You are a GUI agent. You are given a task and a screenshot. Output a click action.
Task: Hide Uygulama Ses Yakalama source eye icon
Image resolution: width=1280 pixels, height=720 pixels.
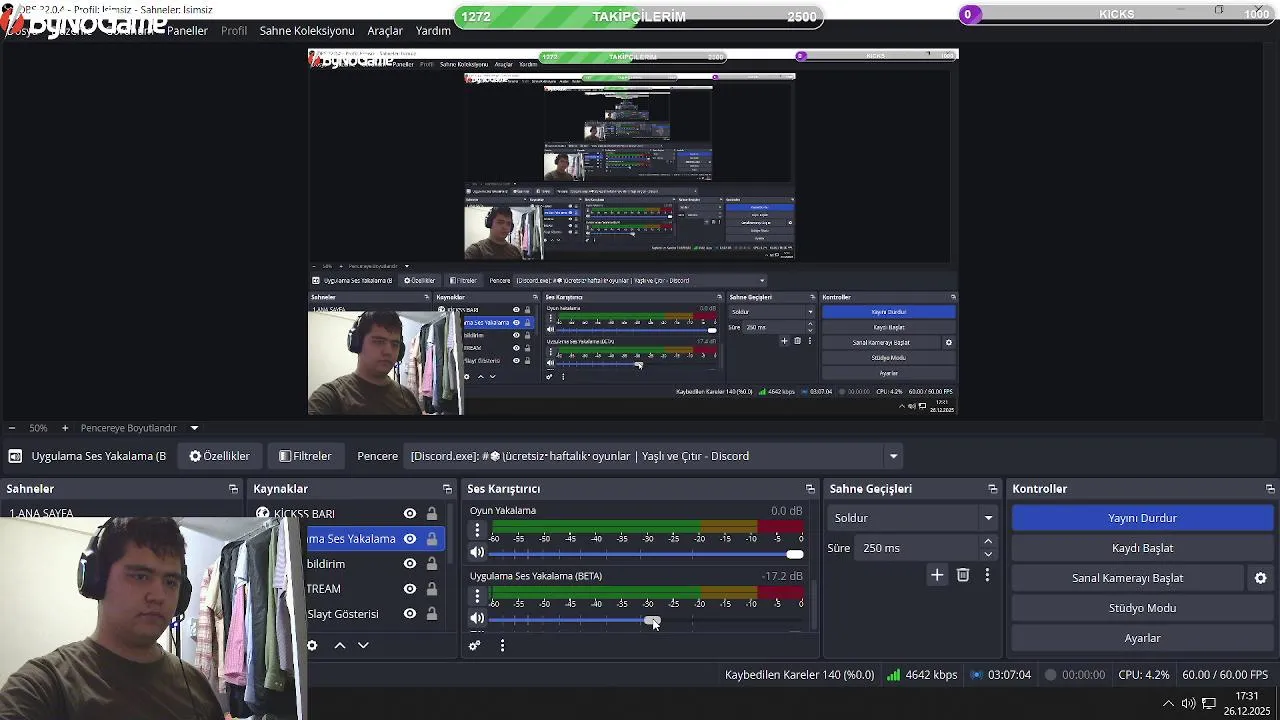pyautogui.click(x=410, y=539)
